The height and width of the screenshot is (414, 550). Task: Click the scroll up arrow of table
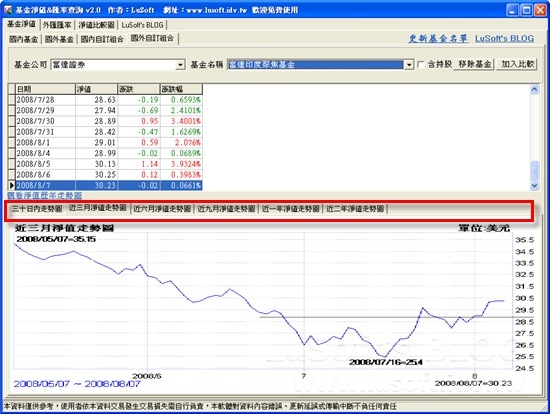534,89
